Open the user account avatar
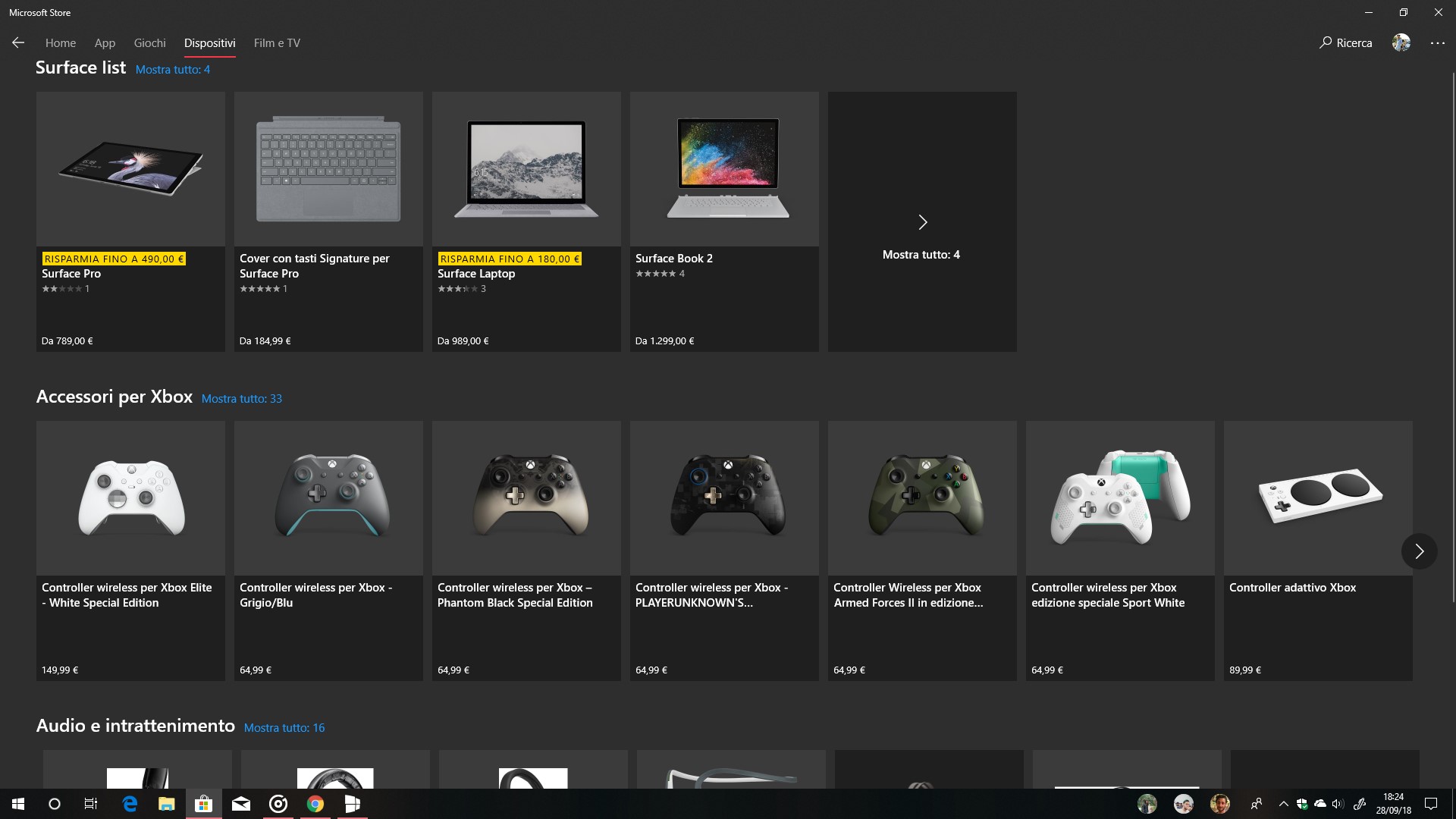Screen dimensions: 1456x819 tap(1401, 43)
